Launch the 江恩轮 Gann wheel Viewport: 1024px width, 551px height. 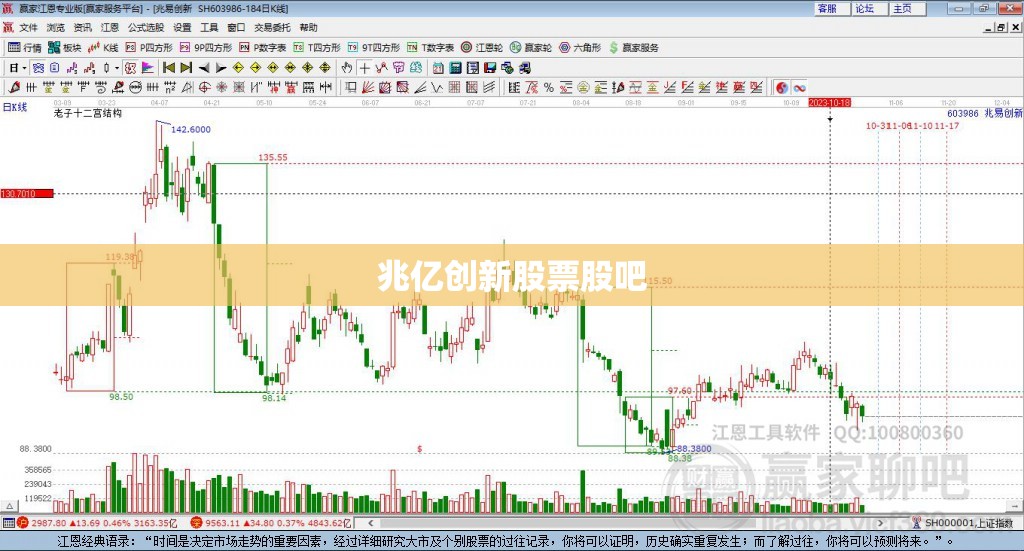(x=482, y=48)
